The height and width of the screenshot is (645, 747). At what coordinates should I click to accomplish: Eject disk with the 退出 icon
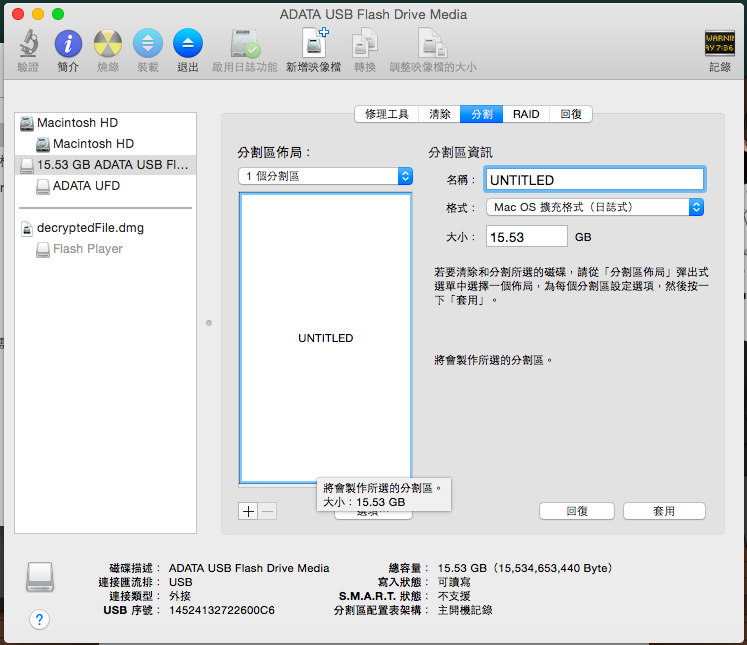(188, 43)
